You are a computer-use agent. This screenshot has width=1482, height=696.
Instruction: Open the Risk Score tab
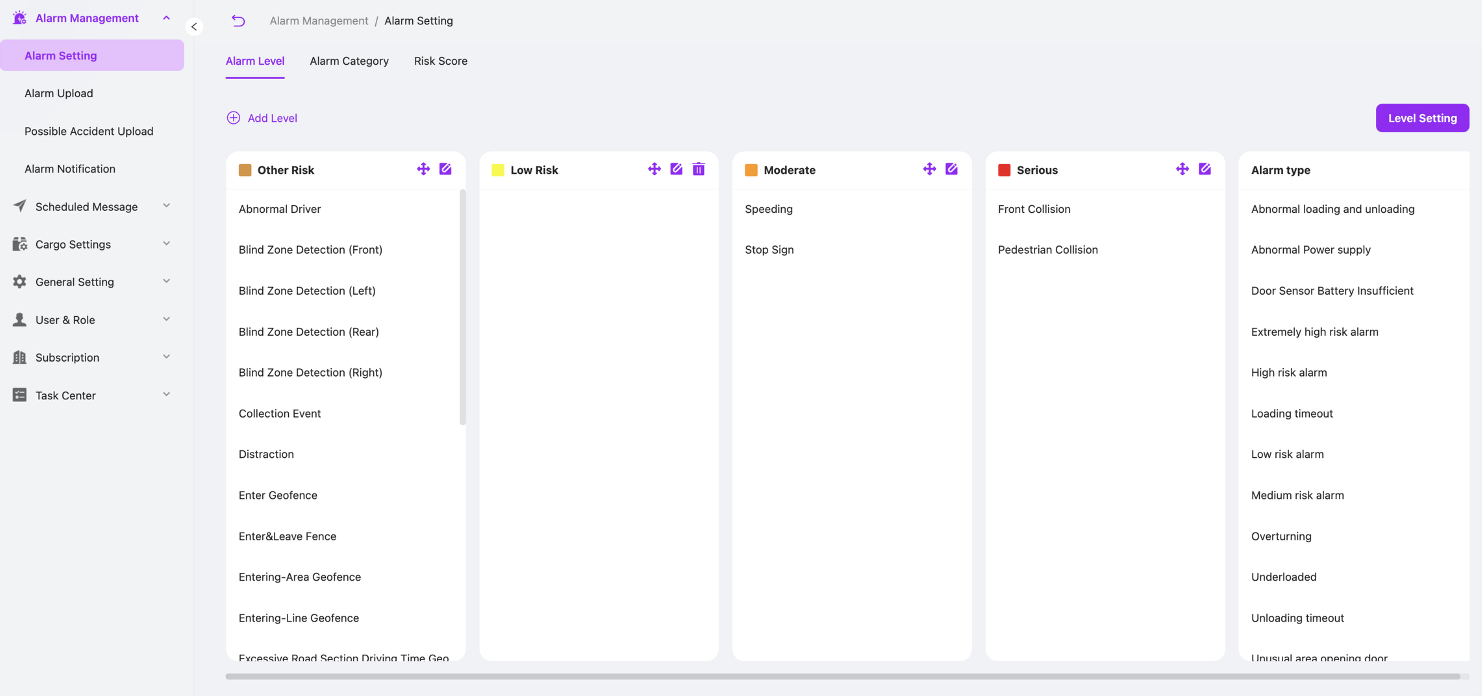(x=440, y=61)
